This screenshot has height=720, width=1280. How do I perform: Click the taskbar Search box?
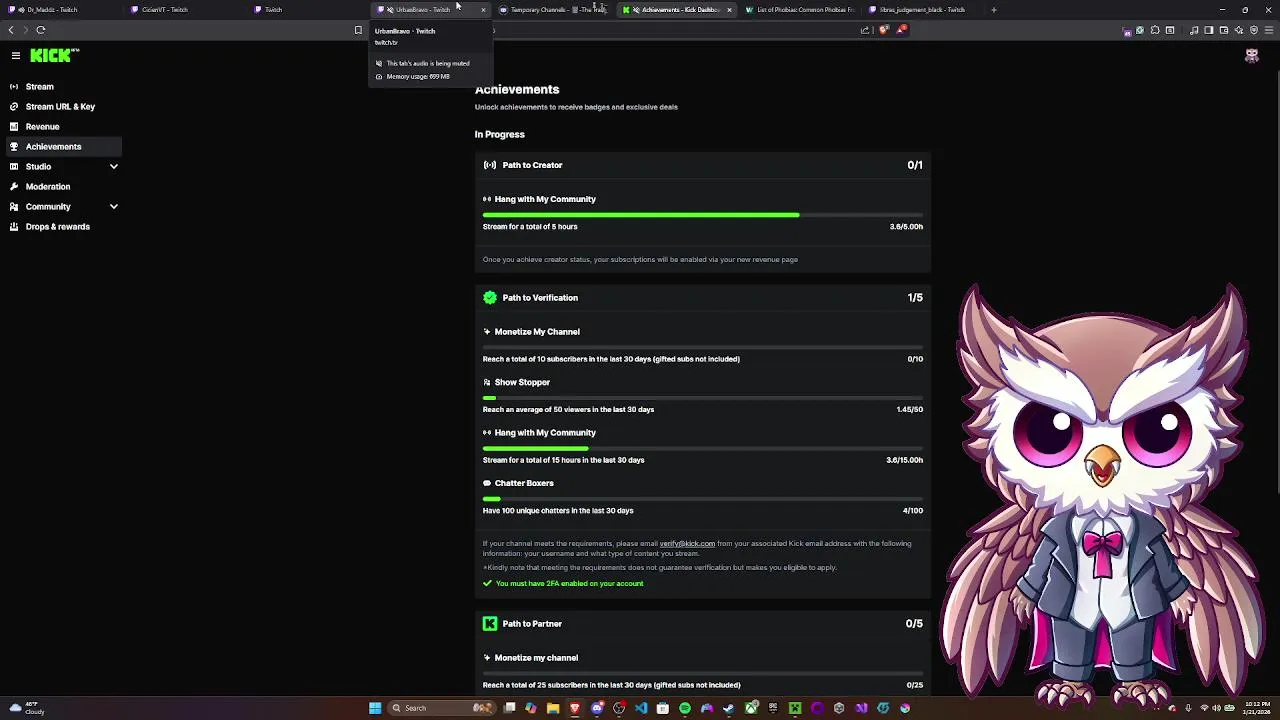coord(440,708)
